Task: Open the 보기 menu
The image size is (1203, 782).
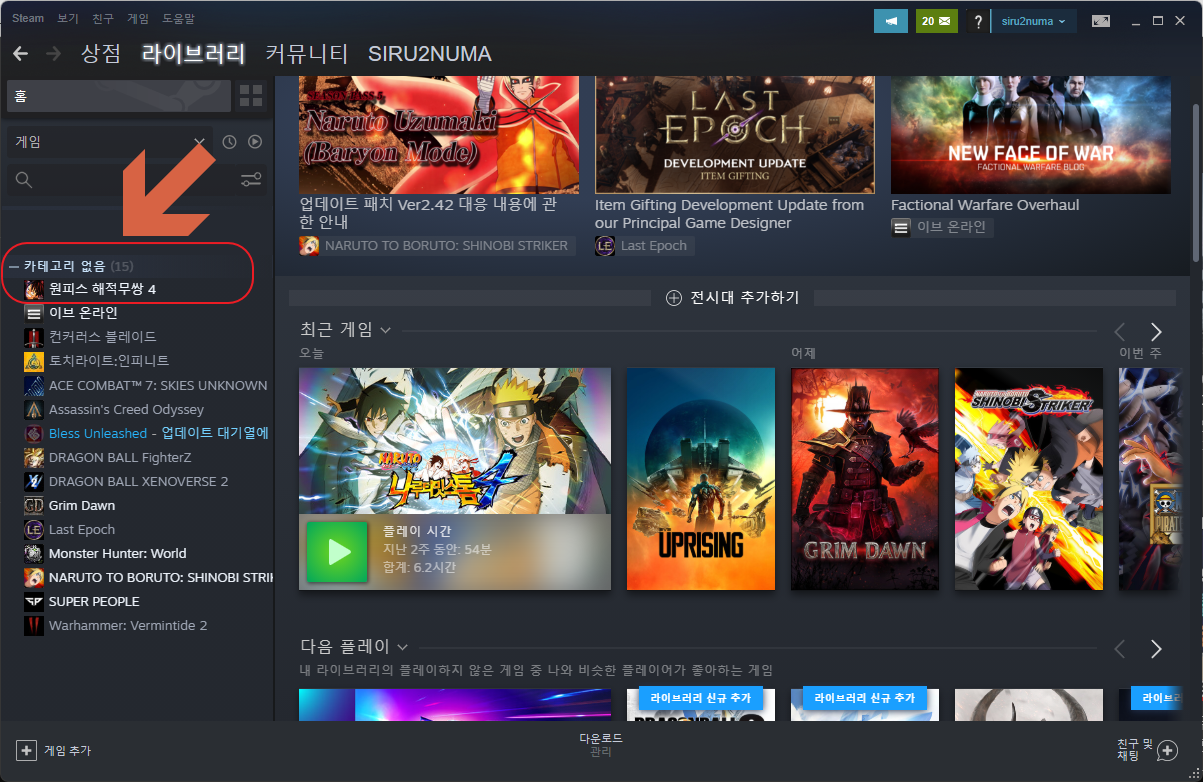Action: coord(68,19)
